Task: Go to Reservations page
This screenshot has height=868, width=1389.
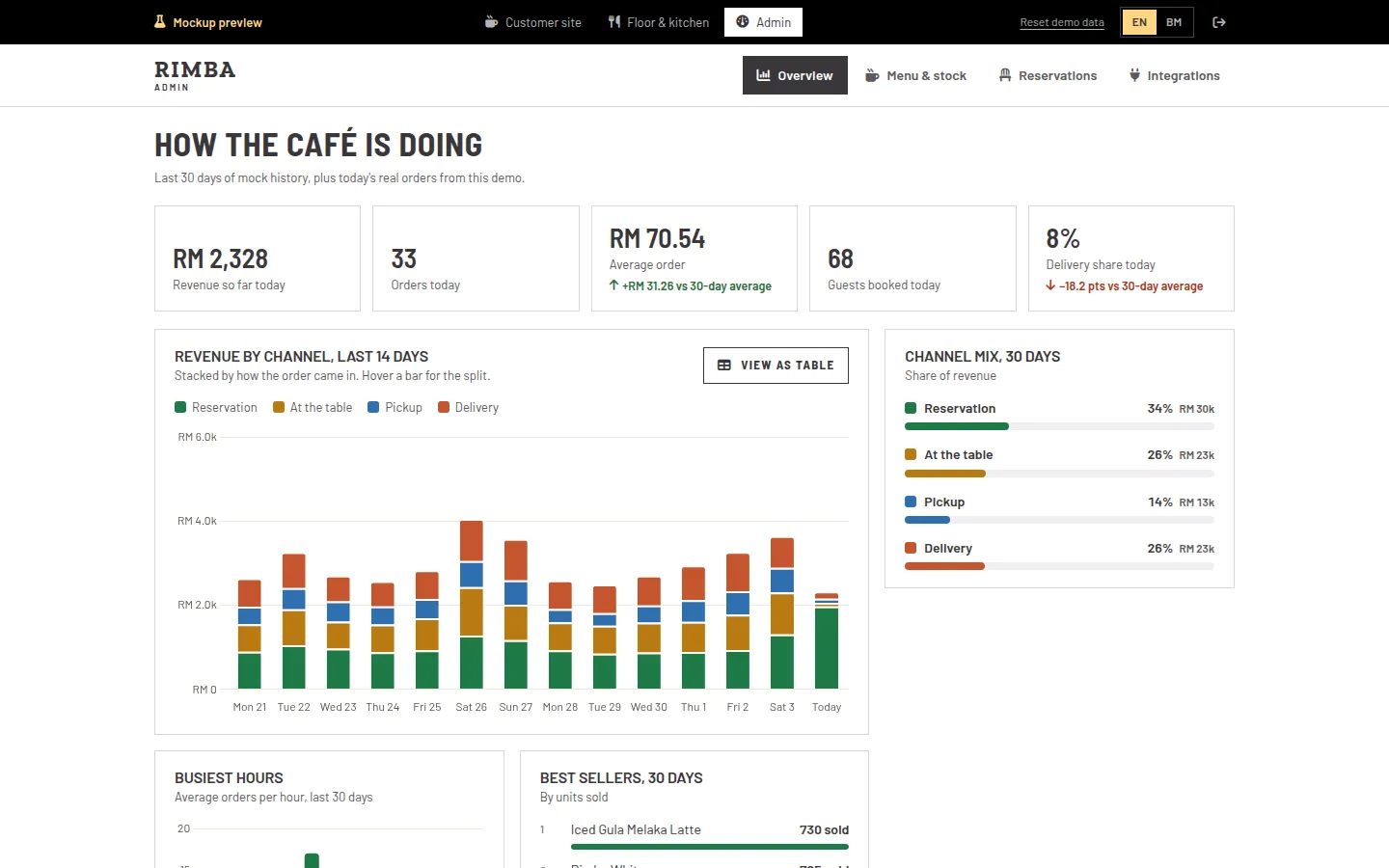Action: 1048,75
